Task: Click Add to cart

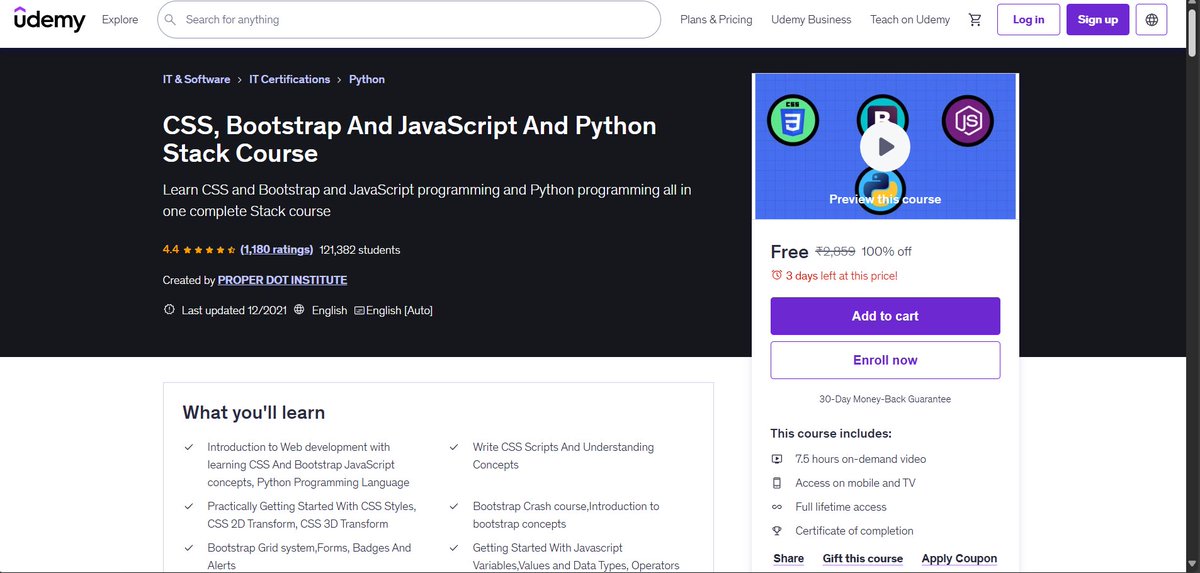Action: coord(885,316)
